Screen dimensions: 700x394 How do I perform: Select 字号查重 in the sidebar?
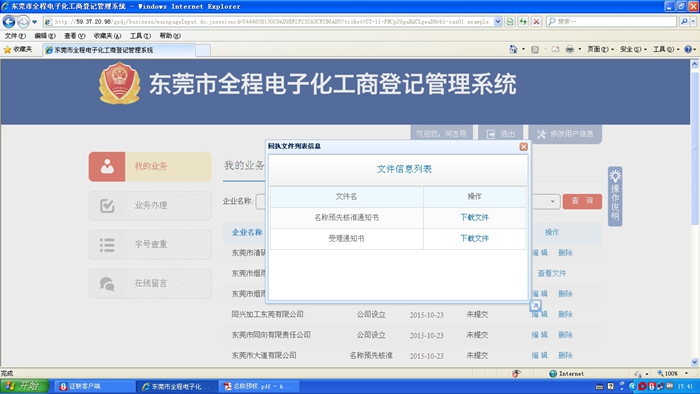(150, 245)
